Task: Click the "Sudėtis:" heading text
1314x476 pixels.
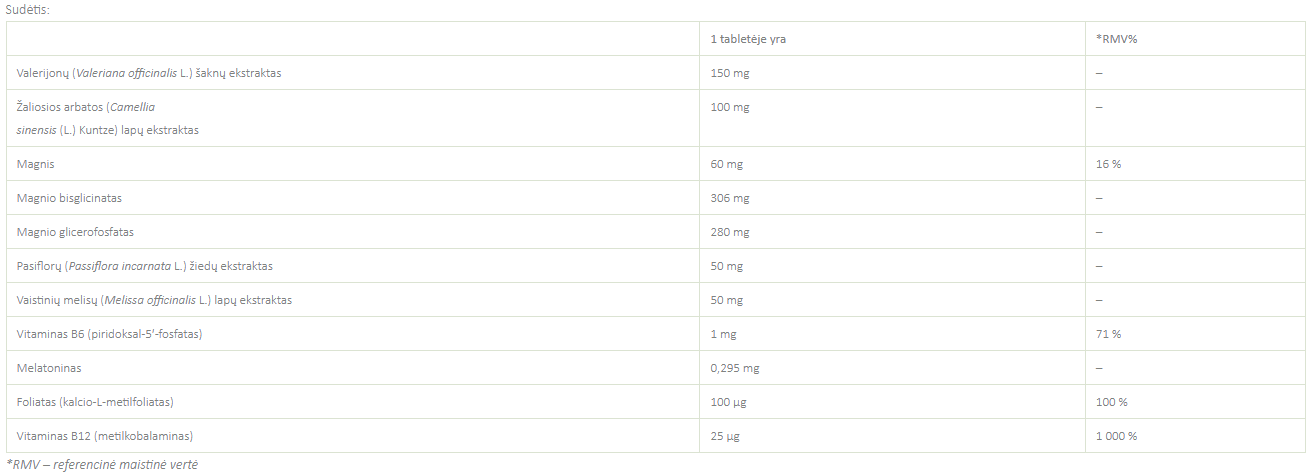Action: coord(27,9)
